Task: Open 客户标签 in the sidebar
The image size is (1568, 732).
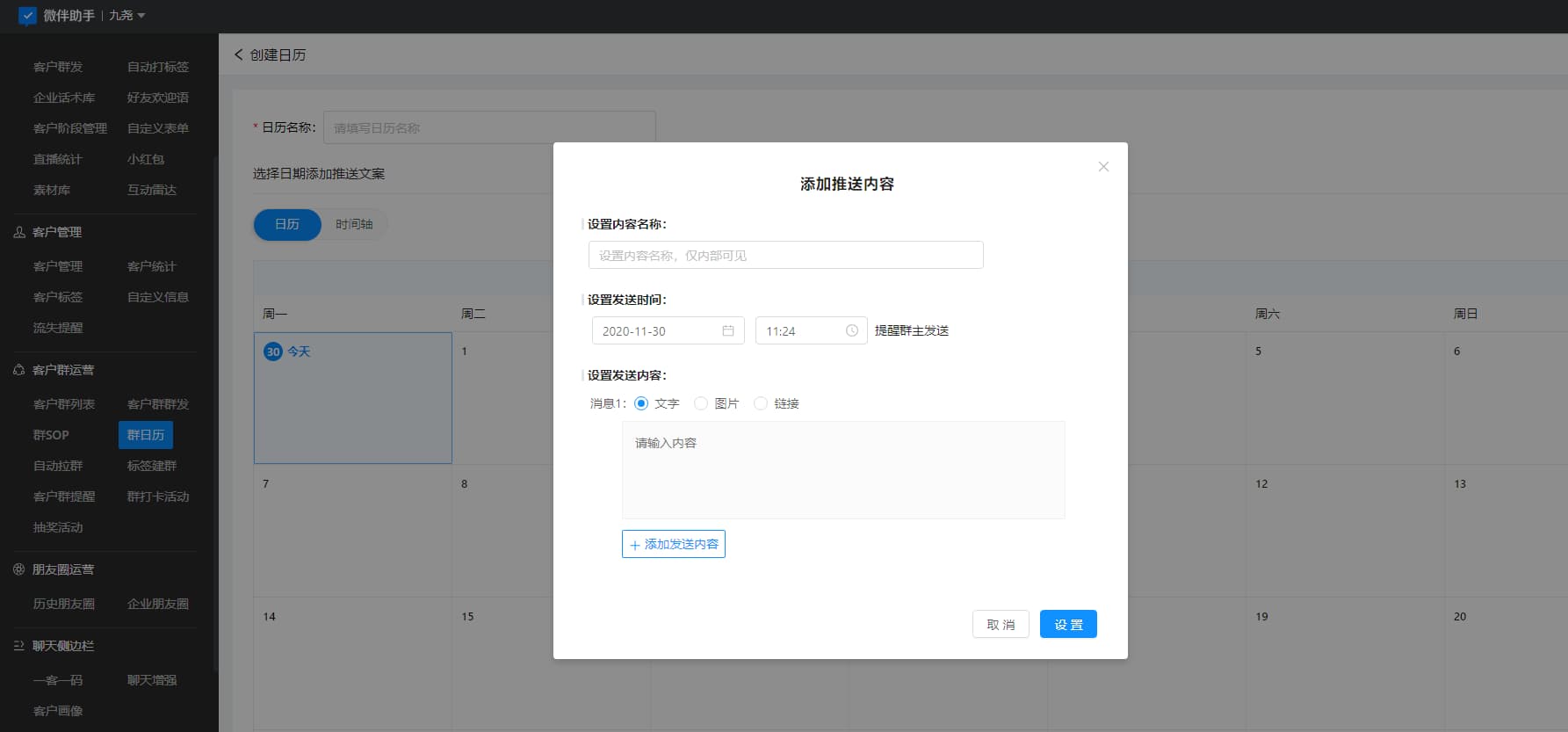Action: [x=58, y=297]
